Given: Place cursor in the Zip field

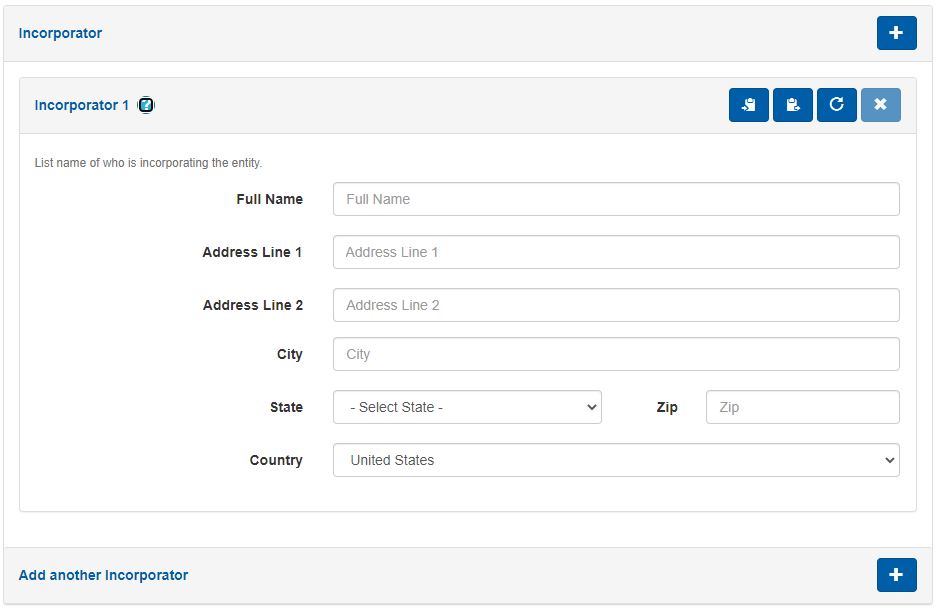Looking at the screenshot, I should point(802,407).
